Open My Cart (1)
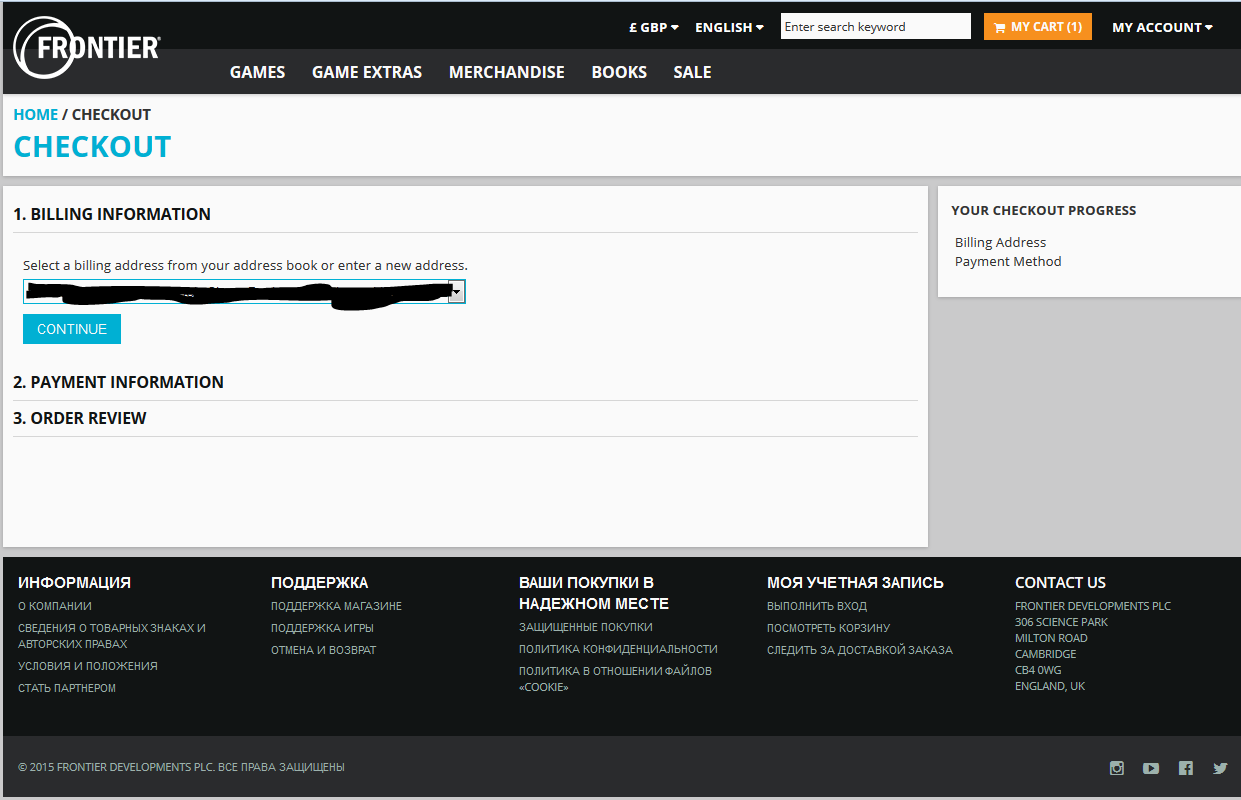1241x800 pixels. pyautogui.click(x=1038, y=26)
